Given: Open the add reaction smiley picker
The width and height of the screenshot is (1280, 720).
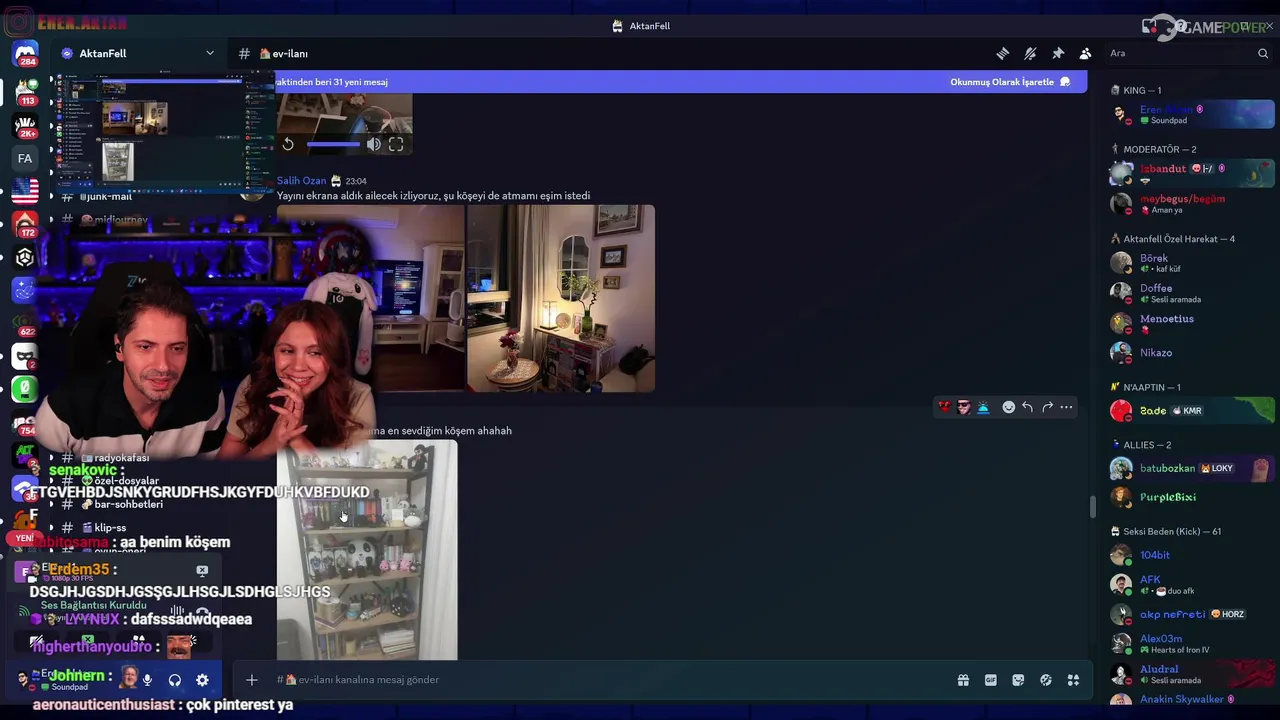Looking at the screenshot, I should point(1008,407).
